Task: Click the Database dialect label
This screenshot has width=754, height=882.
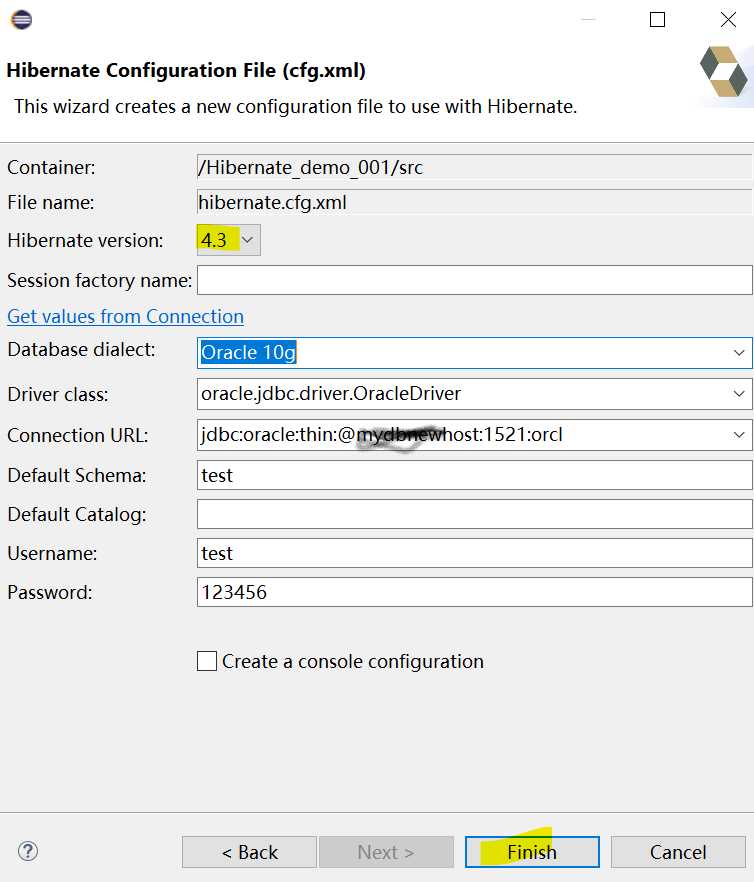Action: [x=81, y=349]
